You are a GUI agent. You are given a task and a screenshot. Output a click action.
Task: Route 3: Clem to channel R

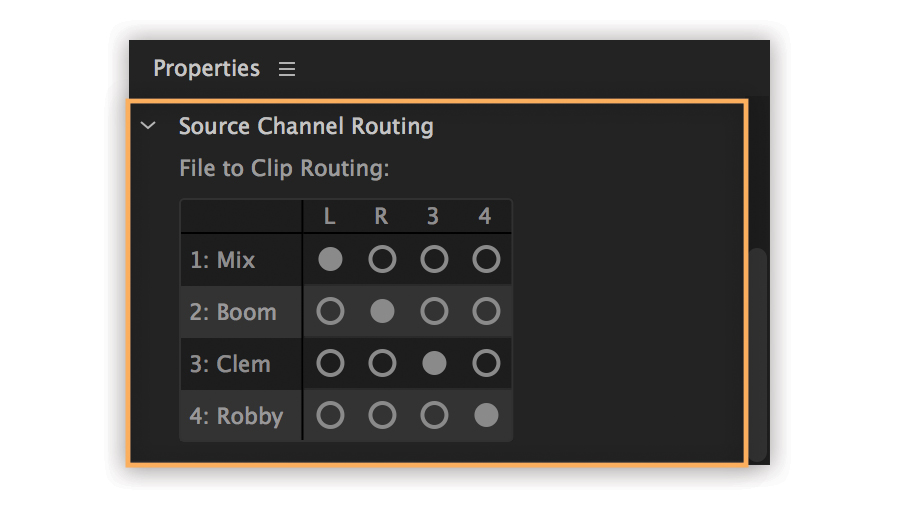click(382, 364)
